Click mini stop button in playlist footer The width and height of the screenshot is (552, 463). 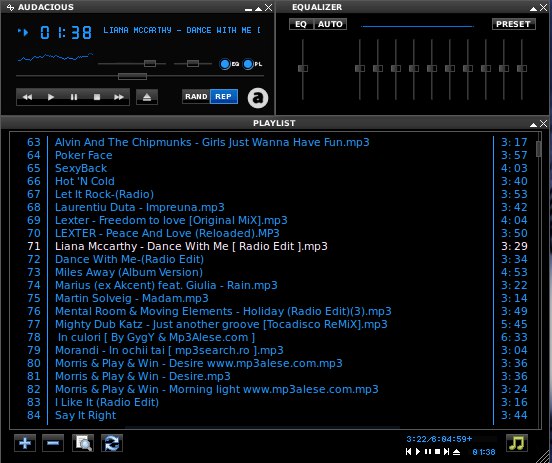437,452
